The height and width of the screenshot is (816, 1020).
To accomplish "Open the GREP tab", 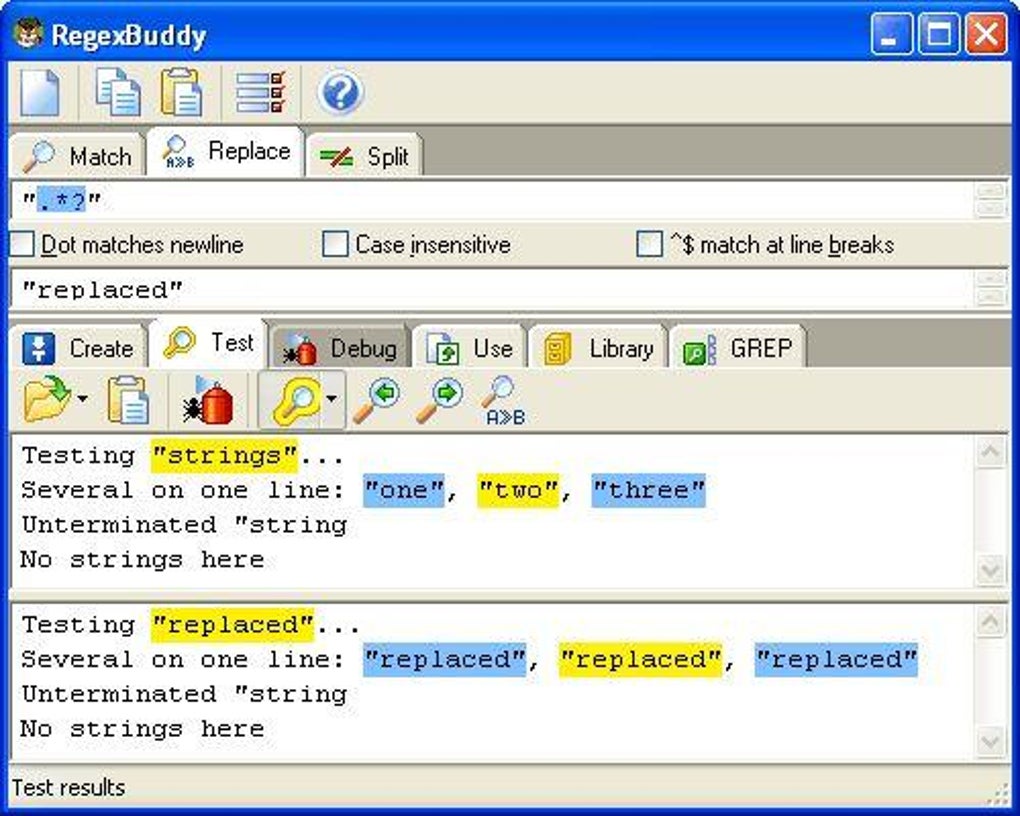I will tap(738, 348).
